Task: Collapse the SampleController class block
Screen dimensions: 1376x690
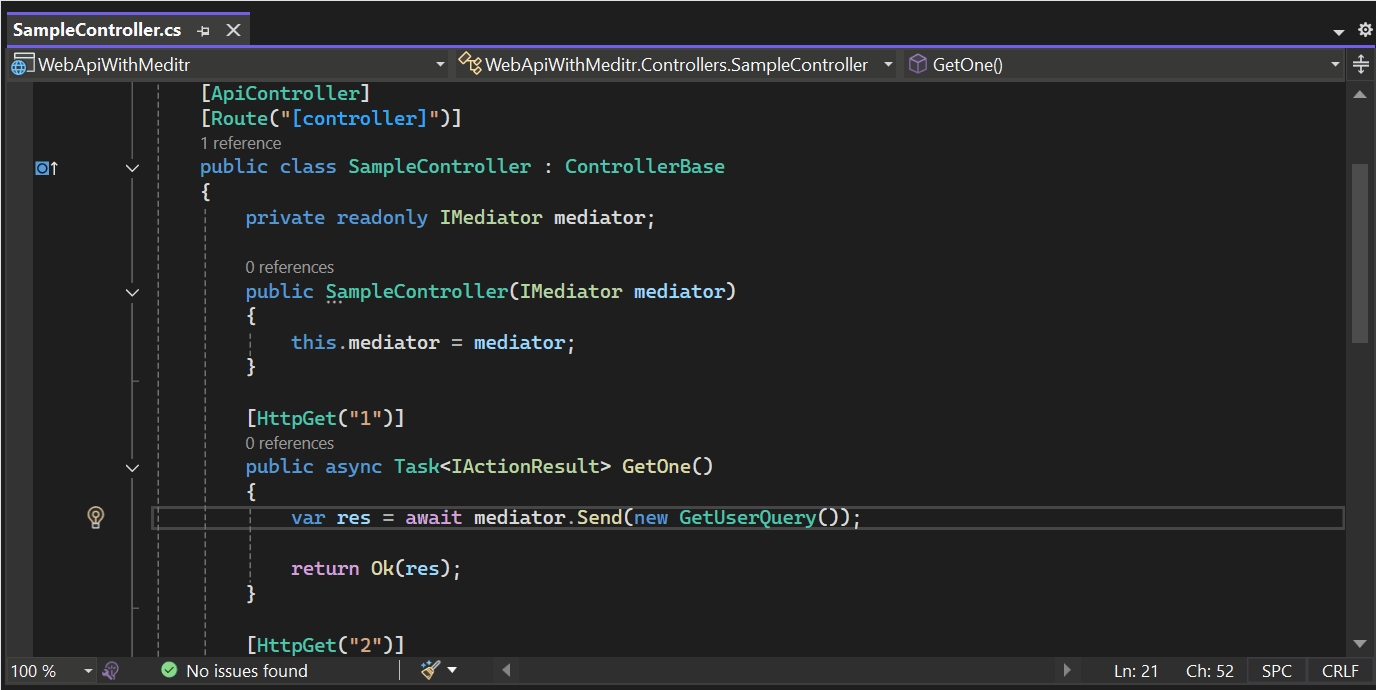Action: coord(132,168)
